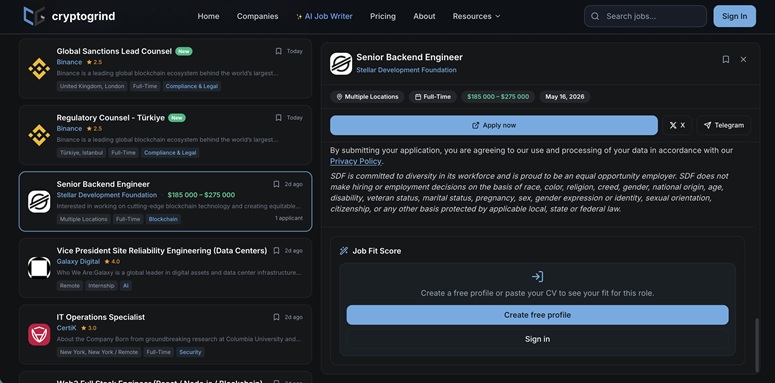This screenshot has height=383, width=775.
Task: Click the Multiple Locations chip in detail panel
Action: (x=367, y=97)
